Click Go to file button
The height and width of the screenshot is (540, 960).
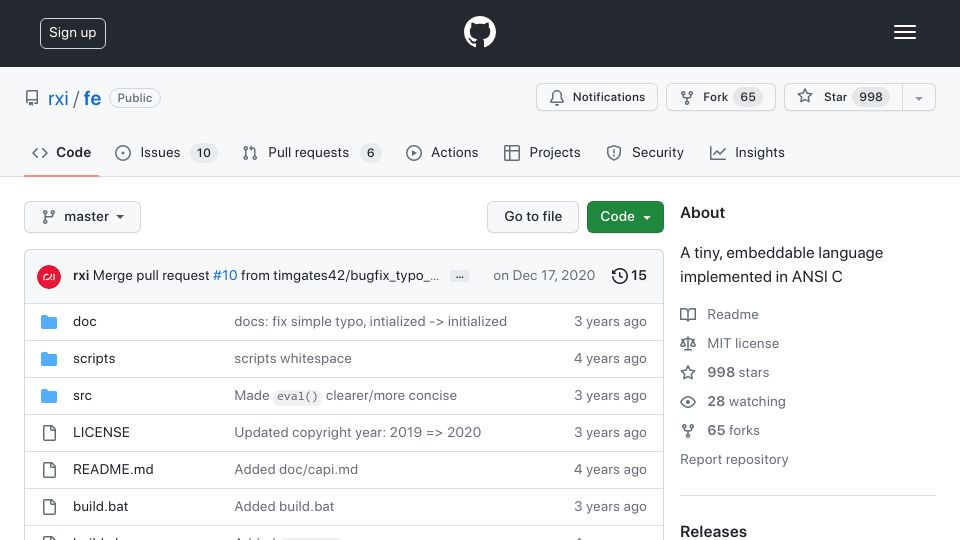click(x=533, y=217)
